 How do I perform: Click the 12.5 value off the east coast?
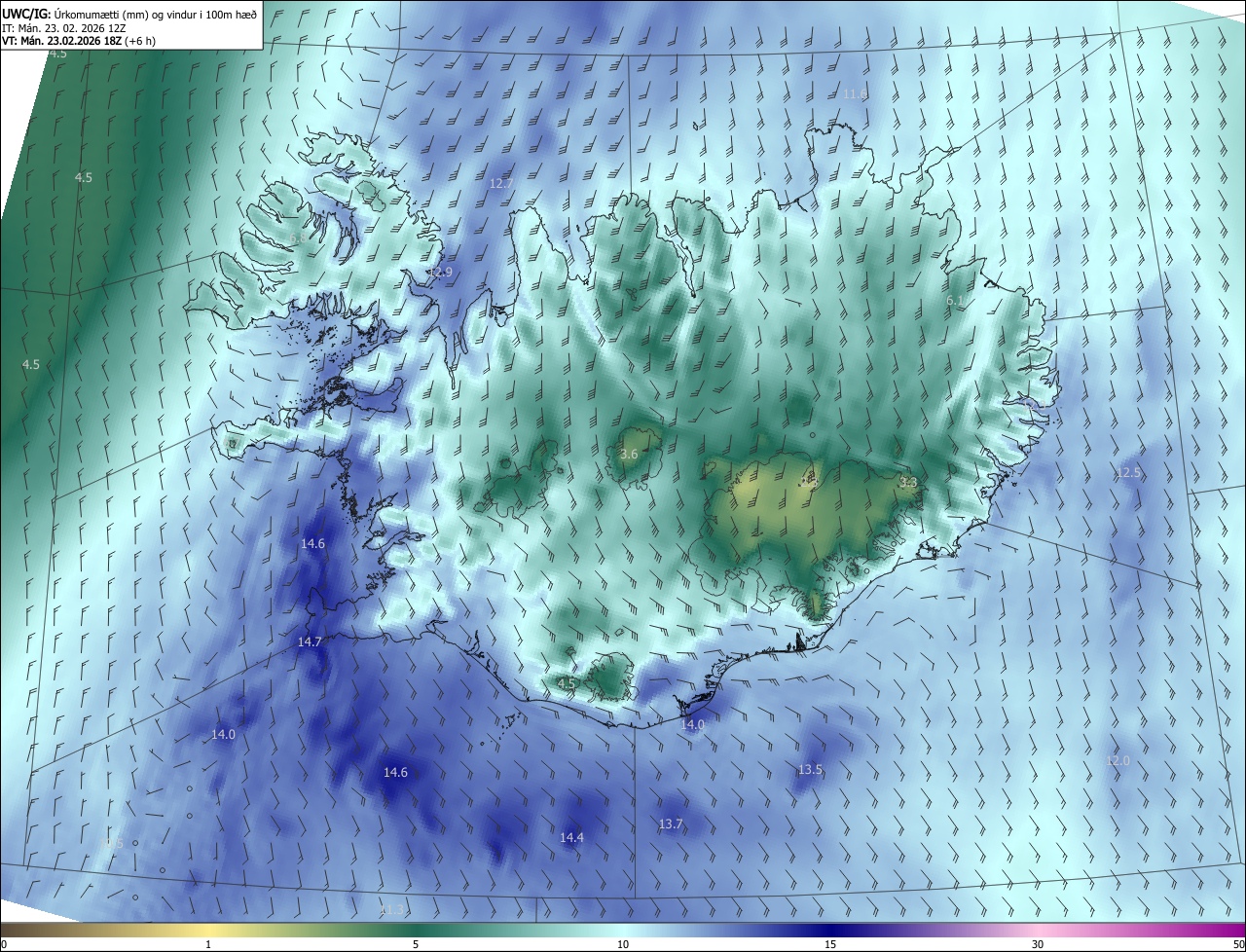click(x=1128, y=472)
